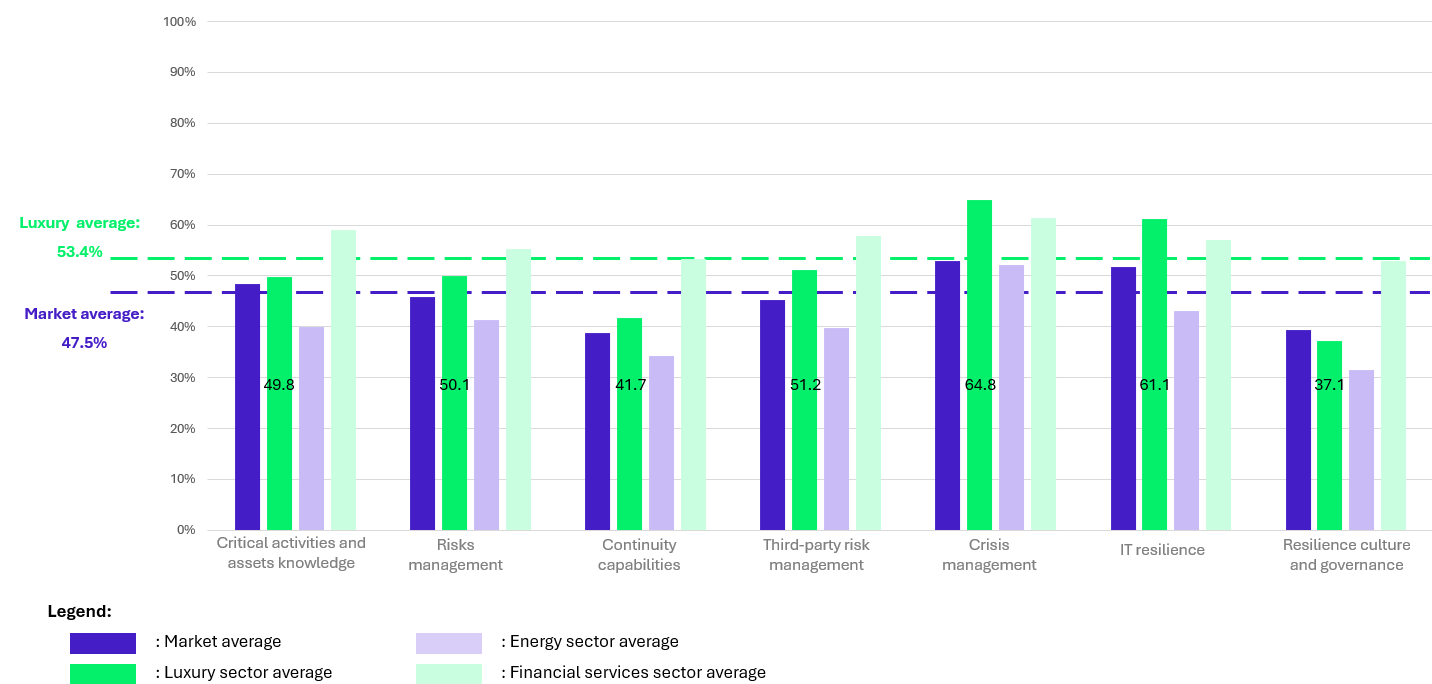Click the Market average 47.5% annotation
The height and width of the screenshot is (684, 1432).
pos(84,328)
